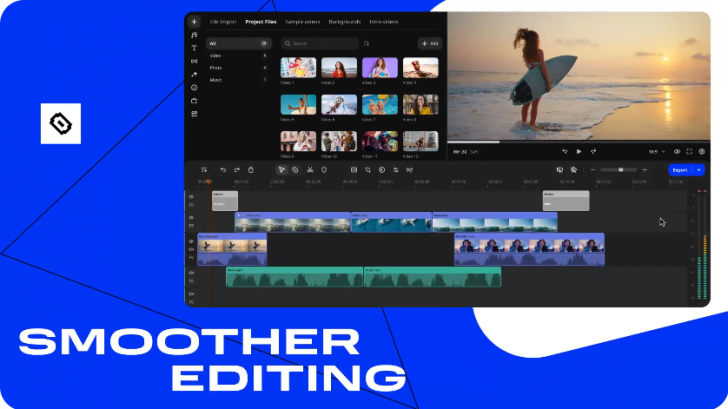Adjust the timeline zoom slider
The height and width of the screenshot is (409, 728).
(621, 170)
